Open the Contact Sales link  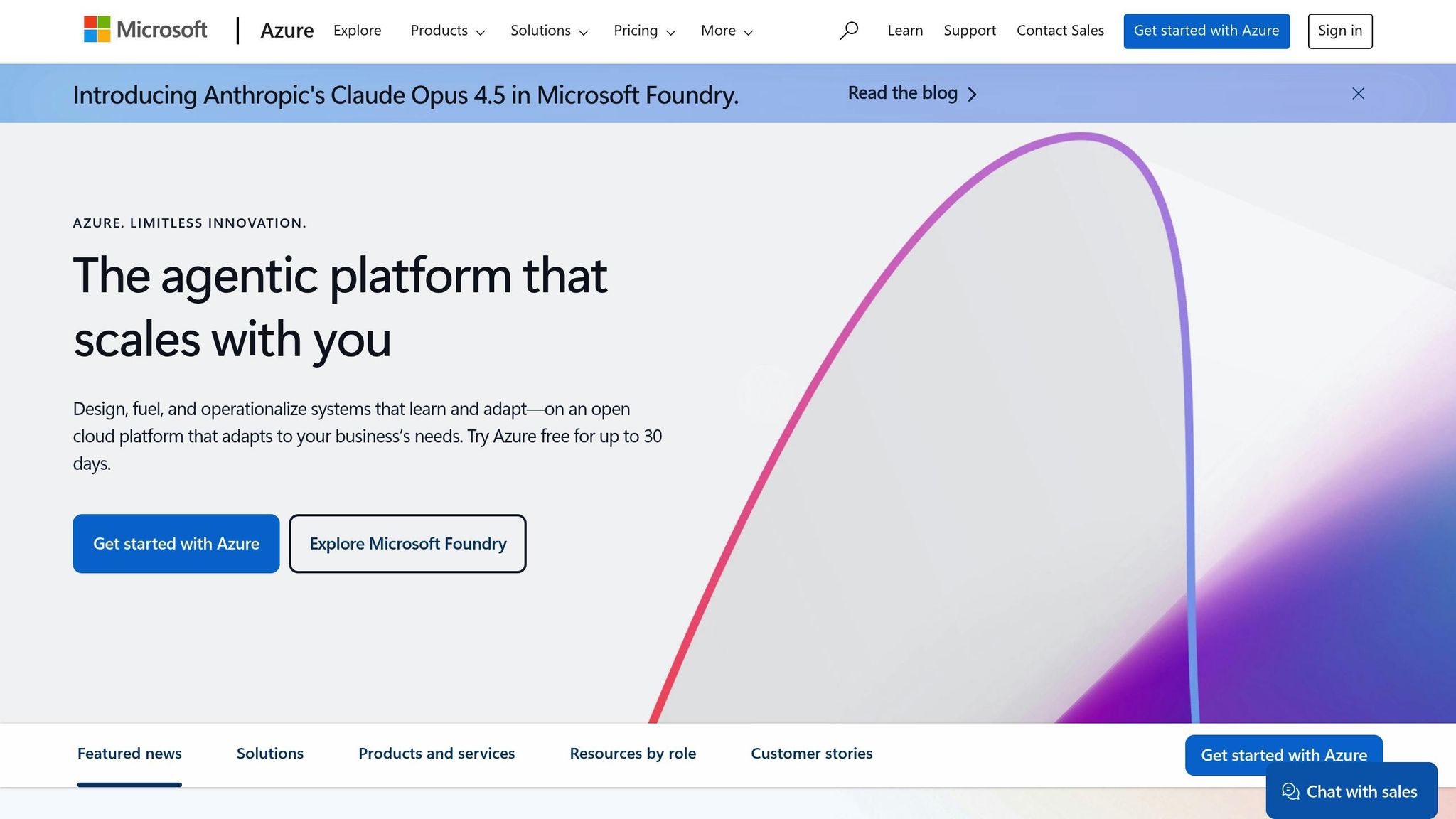[x=1059, y=31]
